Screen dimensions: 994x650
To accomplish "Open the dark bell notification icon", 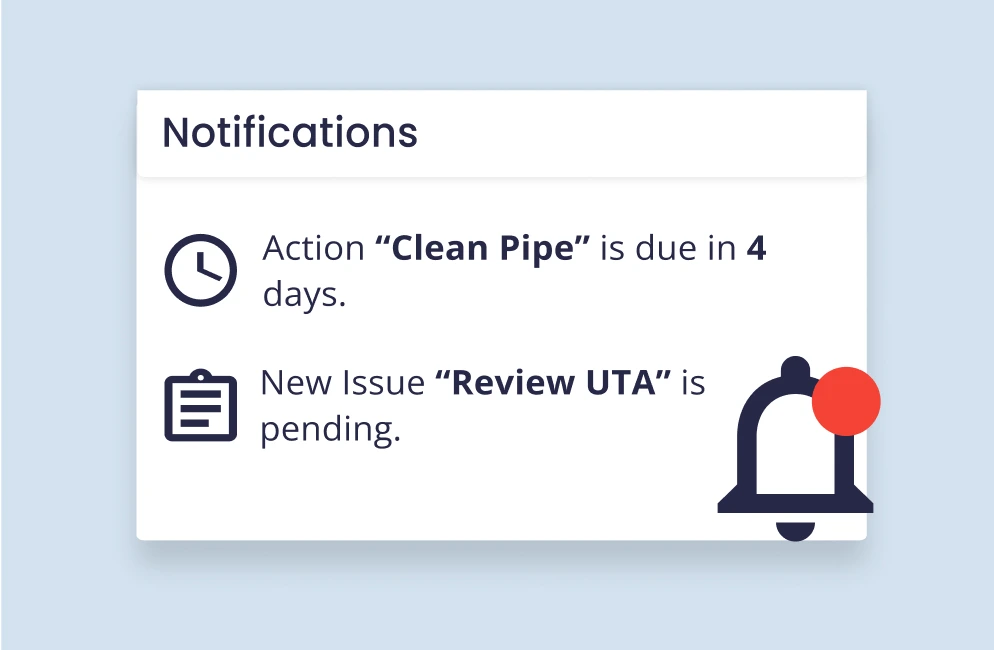I will coord(796,448).
